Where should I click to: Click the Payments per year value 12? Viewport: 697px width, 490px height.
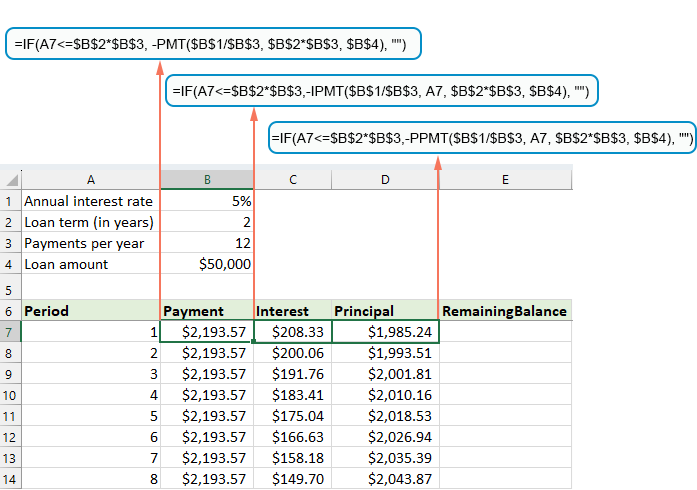click(x=207, y=243)
